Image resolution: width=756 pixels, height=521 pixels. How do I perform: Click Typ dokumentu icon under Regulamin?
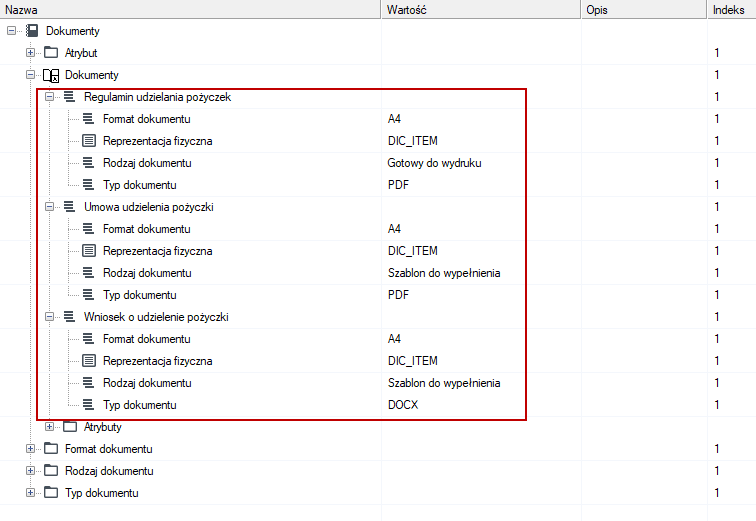tap(88, 185)
